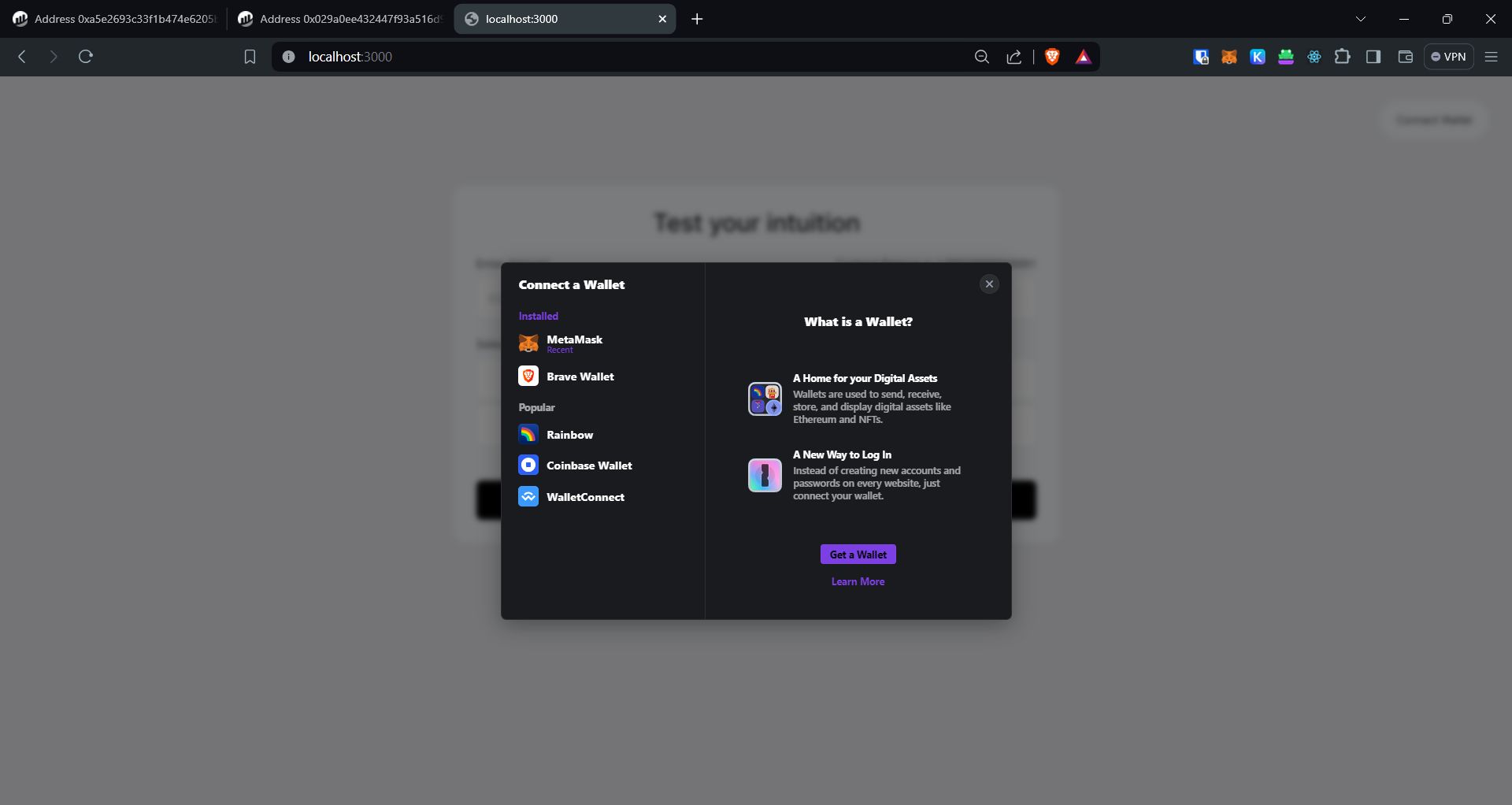Close the localhost:3000 tab
Image resolution: width=1512 pixels, height=805 pixels.
click(x=662, y=19)
